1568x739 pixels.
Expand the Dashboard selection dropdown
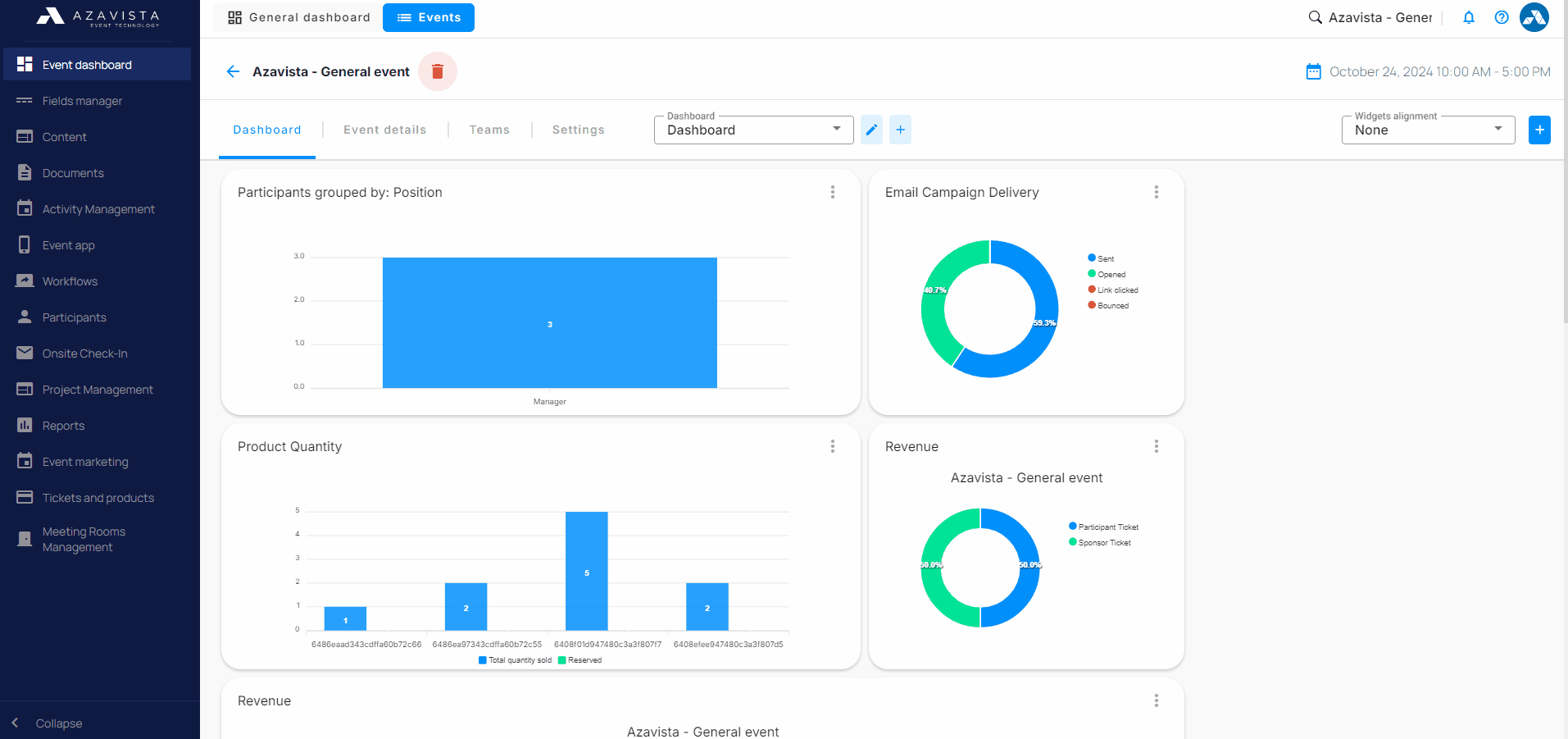coord(754,130)
